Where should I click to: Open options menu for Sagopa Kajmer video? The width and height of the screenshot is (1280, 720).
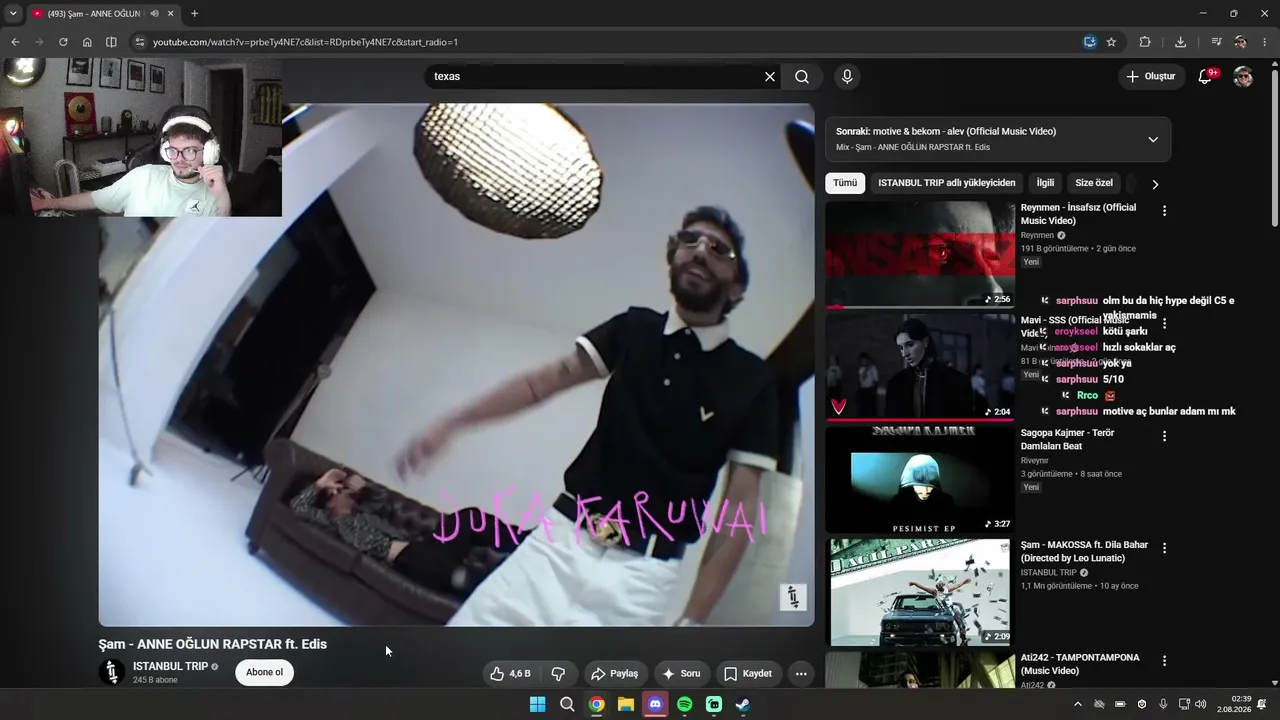point(1164,436)
